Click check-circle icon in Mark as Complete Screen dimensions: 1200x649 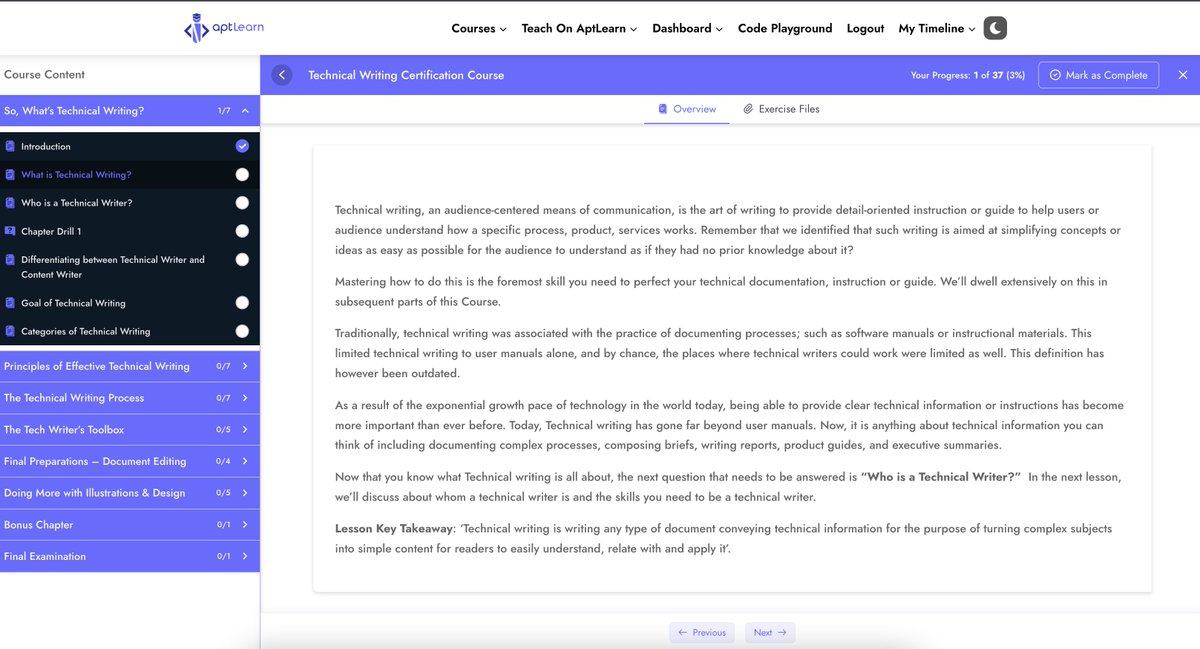click(1055, 75)
